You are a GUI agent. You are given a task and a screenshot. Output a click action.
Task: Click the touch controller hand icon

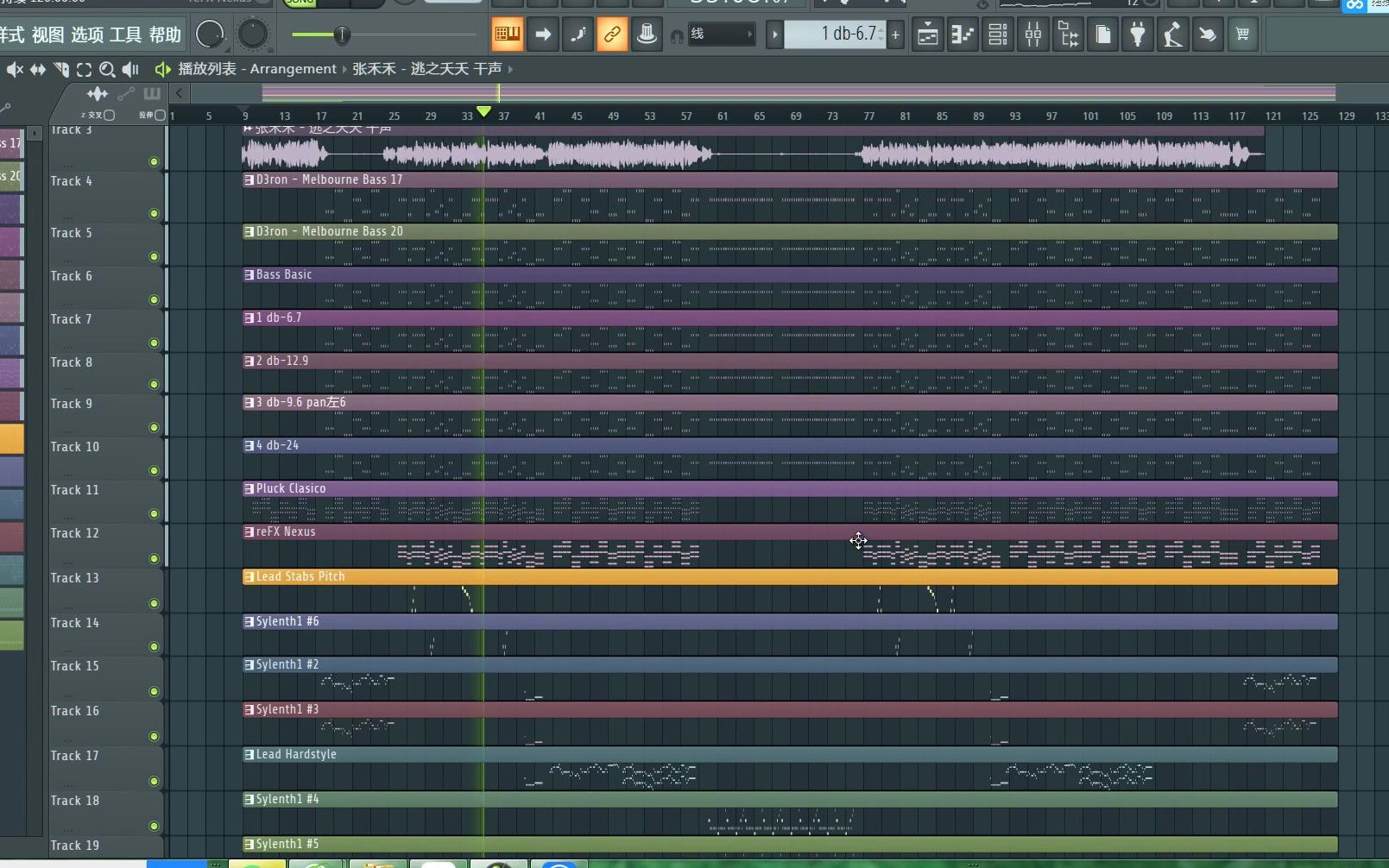click(x=1208, y=35)
